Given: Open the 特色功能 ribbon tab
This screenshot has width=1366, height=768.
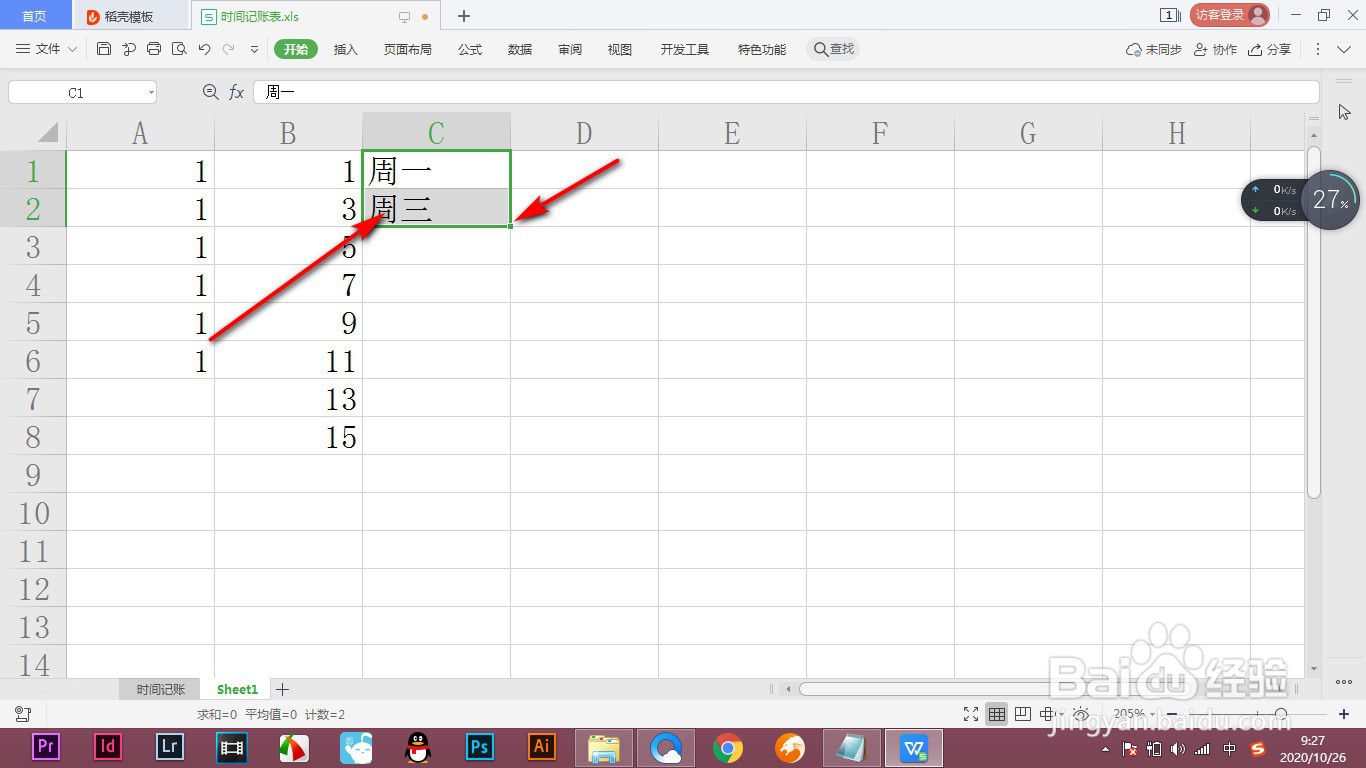Looking at the screenshot, I should pos(762,49).
